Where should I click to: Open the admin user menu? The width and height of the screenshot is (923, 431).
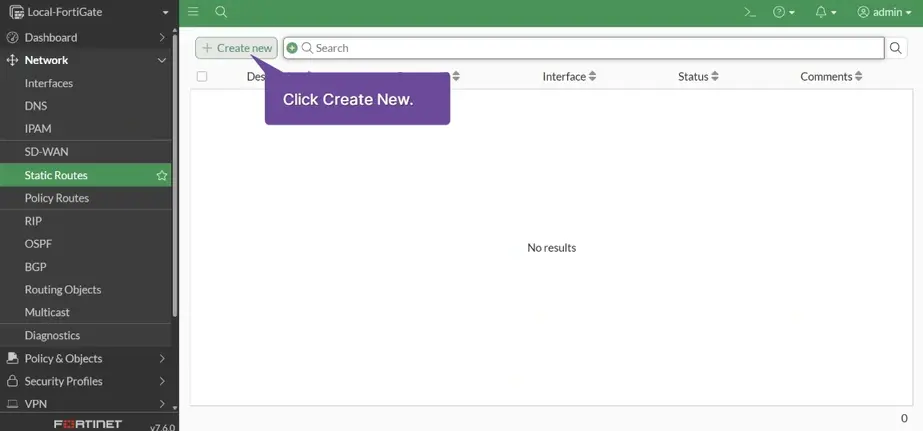pyautogui.click(x=884, y=12)
